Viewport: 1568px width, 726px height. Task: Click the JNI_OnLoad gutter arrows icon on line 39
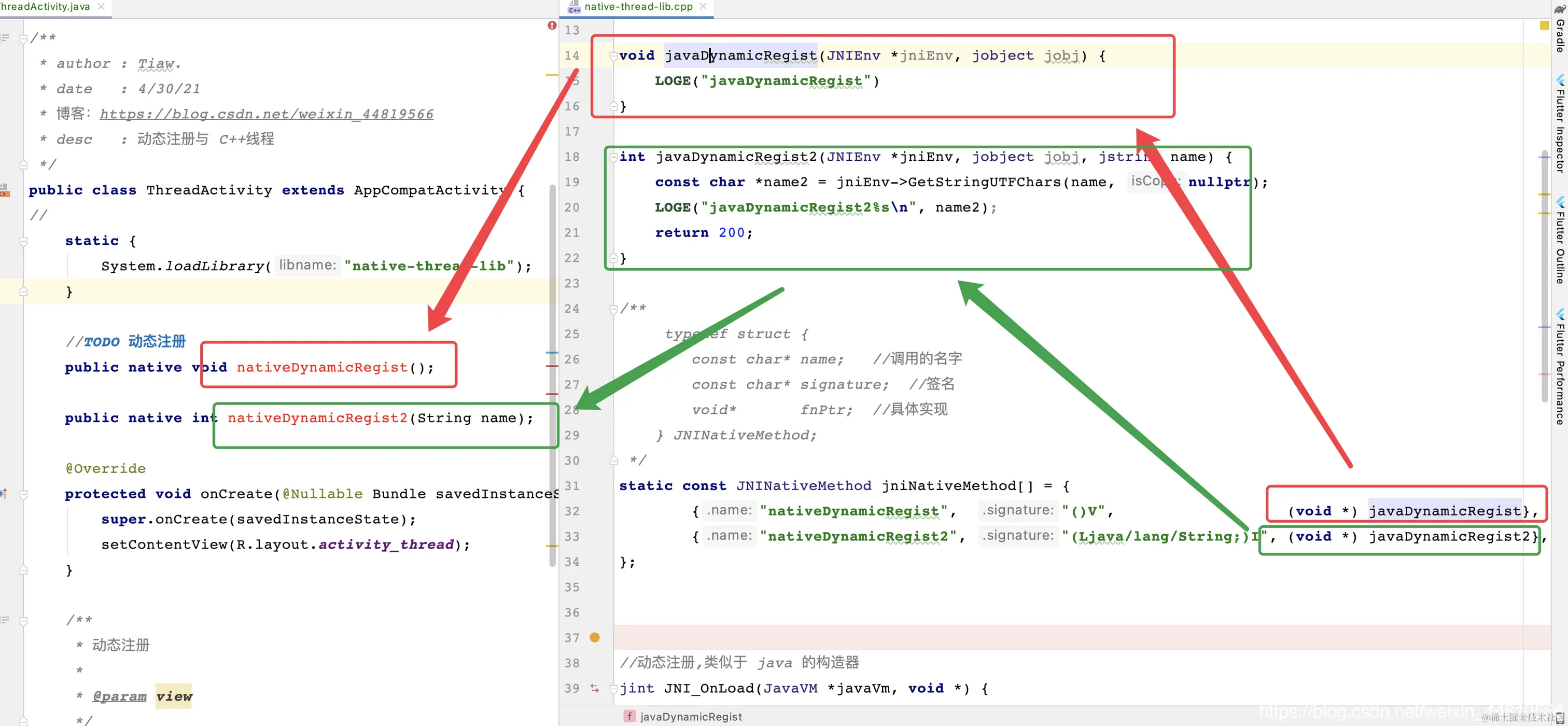595,688
